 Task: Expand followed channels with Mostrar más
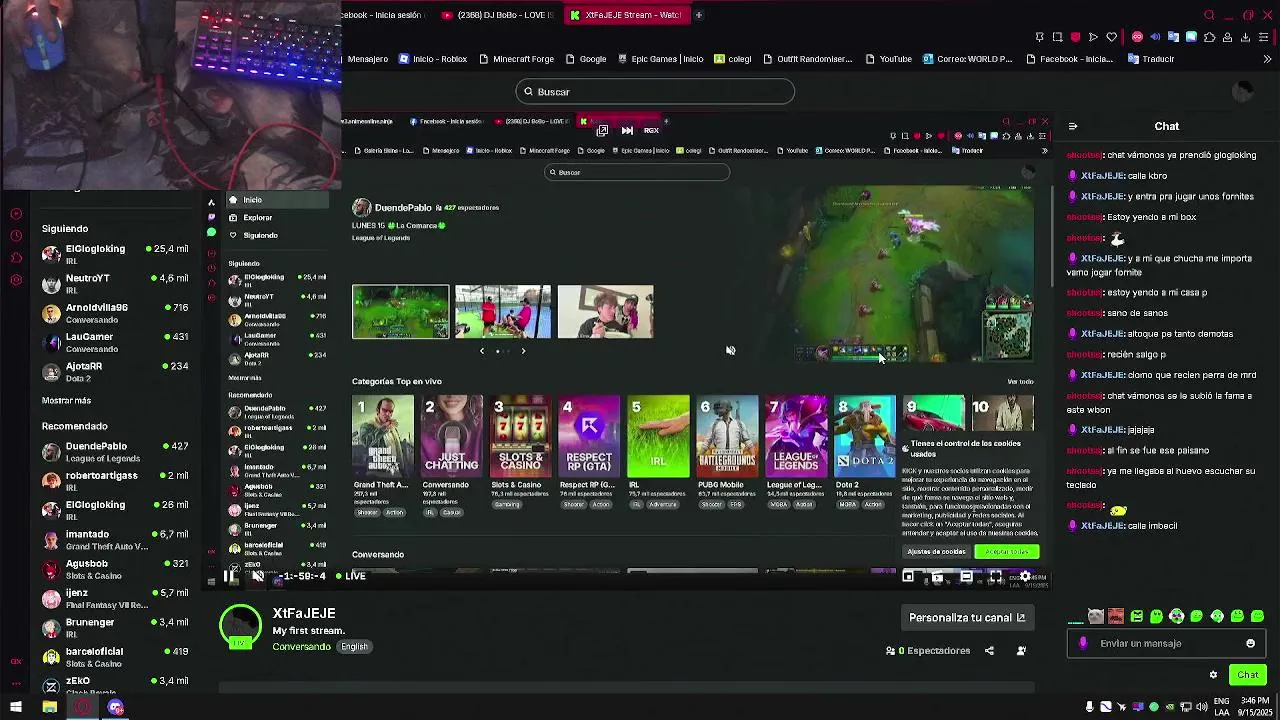pyautogui.click(x=66, y=400)
